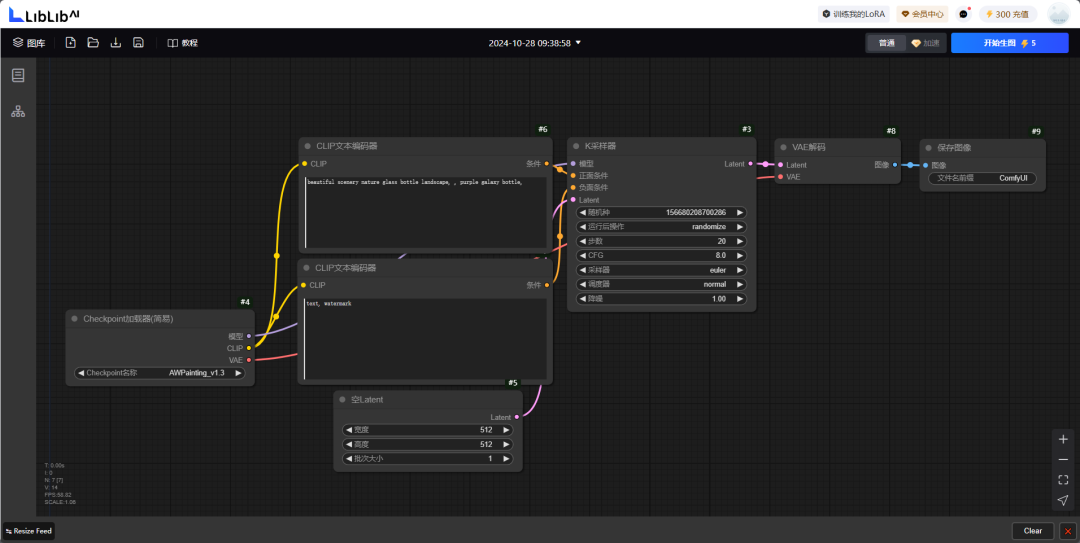This screenshot has width=1080, height=543.
Task: Open the node tree hierarchy sidebar icon
Action: 18,111
